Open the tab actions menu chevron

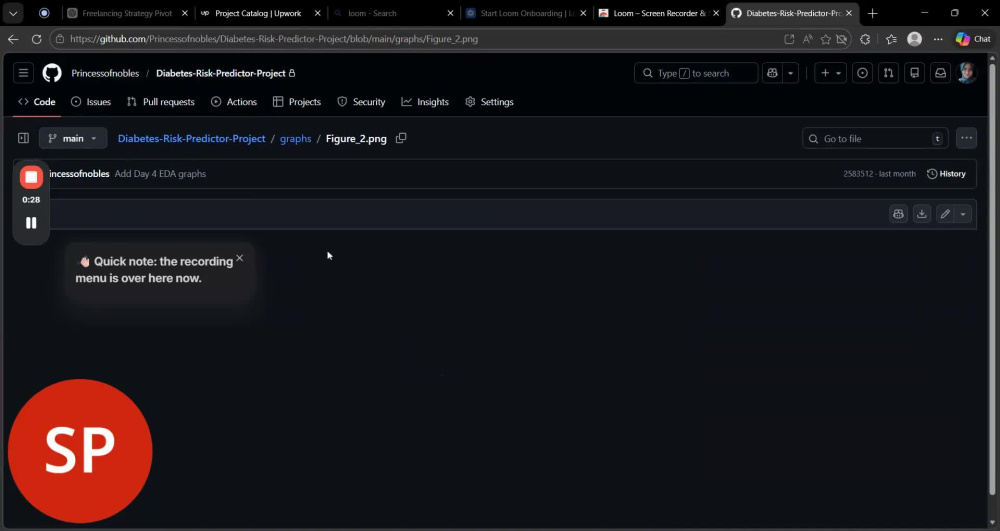13,13
